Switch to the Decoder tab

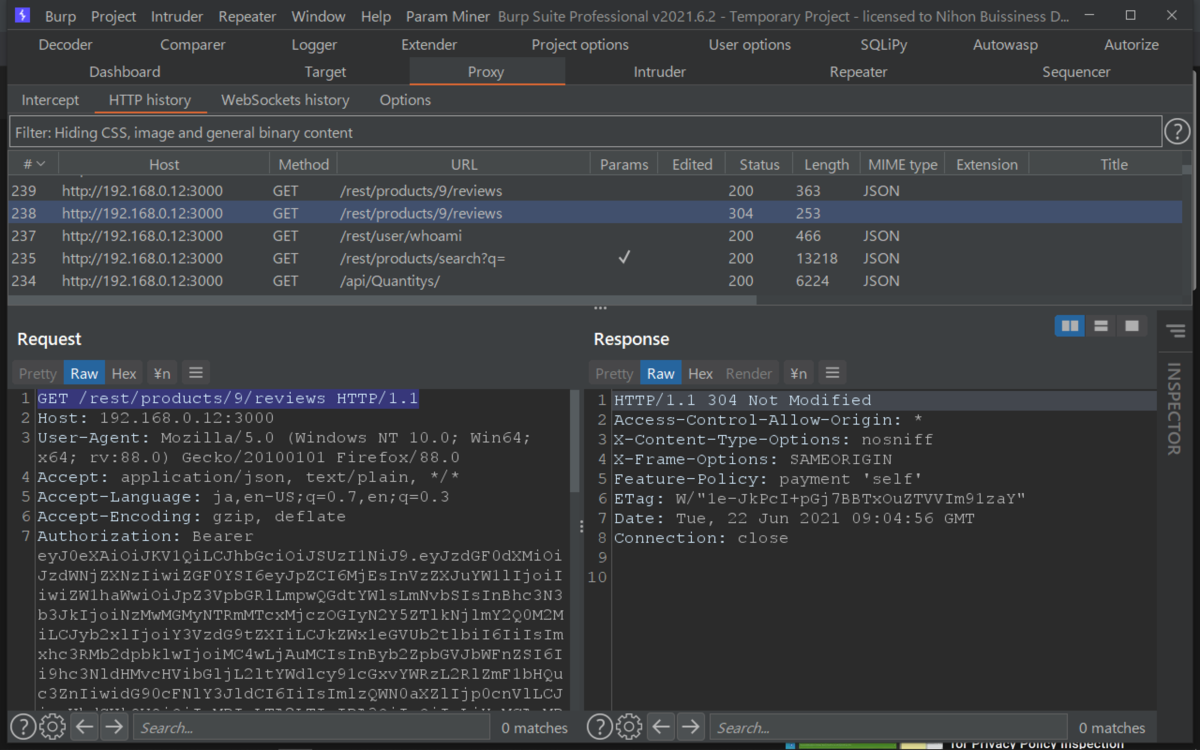(65, 44)
